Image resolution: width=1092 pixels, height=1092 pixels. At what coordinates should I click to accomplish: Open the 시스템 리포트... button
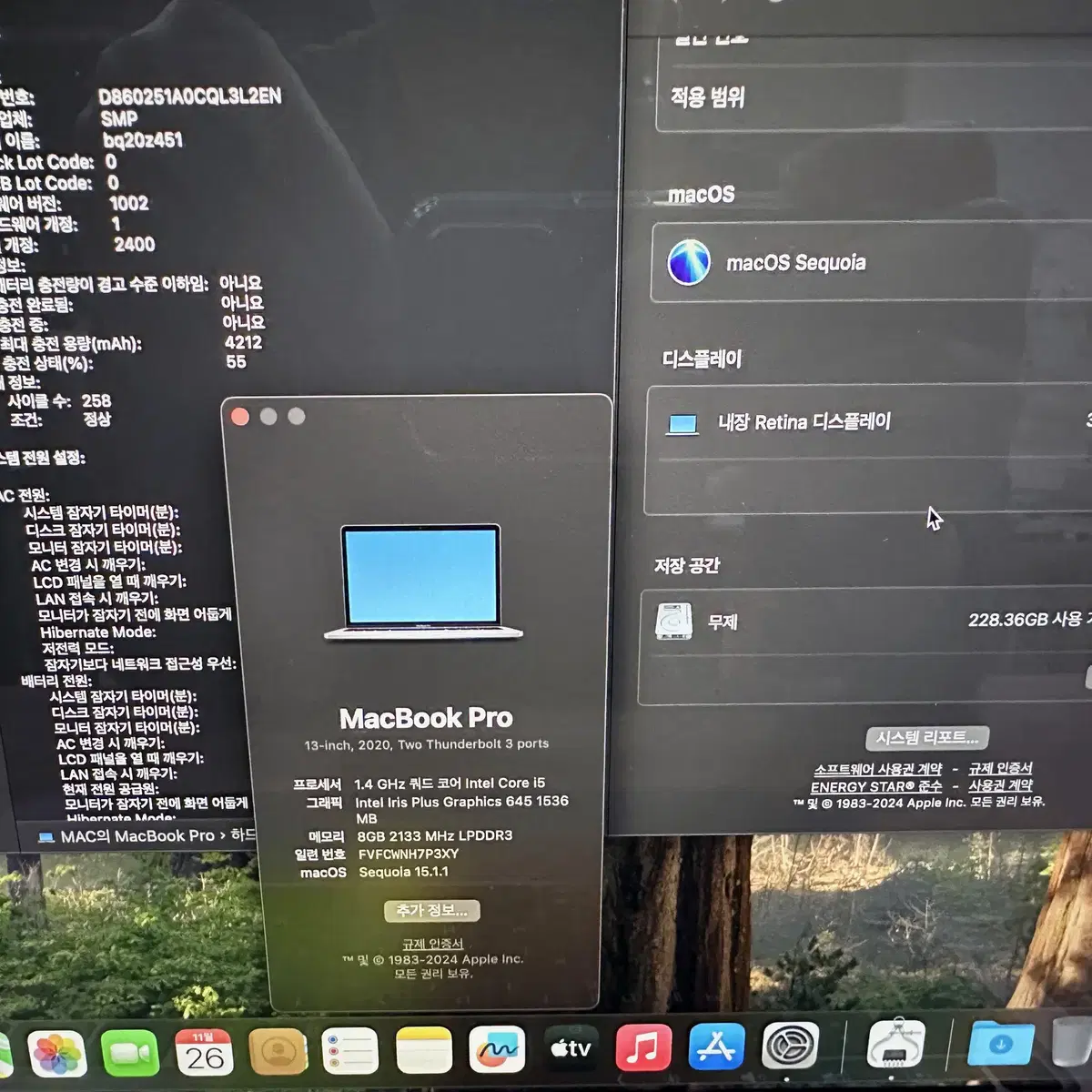tap(927, 737)
